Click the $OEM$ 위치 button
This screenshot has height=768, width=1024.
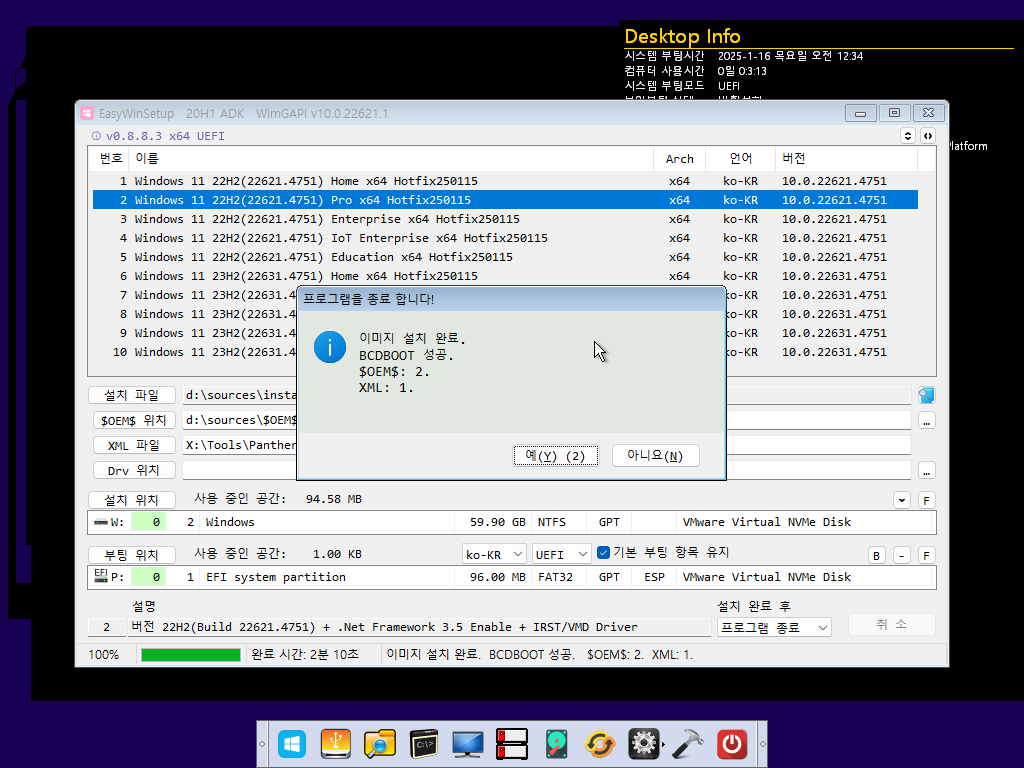(134, 420)
